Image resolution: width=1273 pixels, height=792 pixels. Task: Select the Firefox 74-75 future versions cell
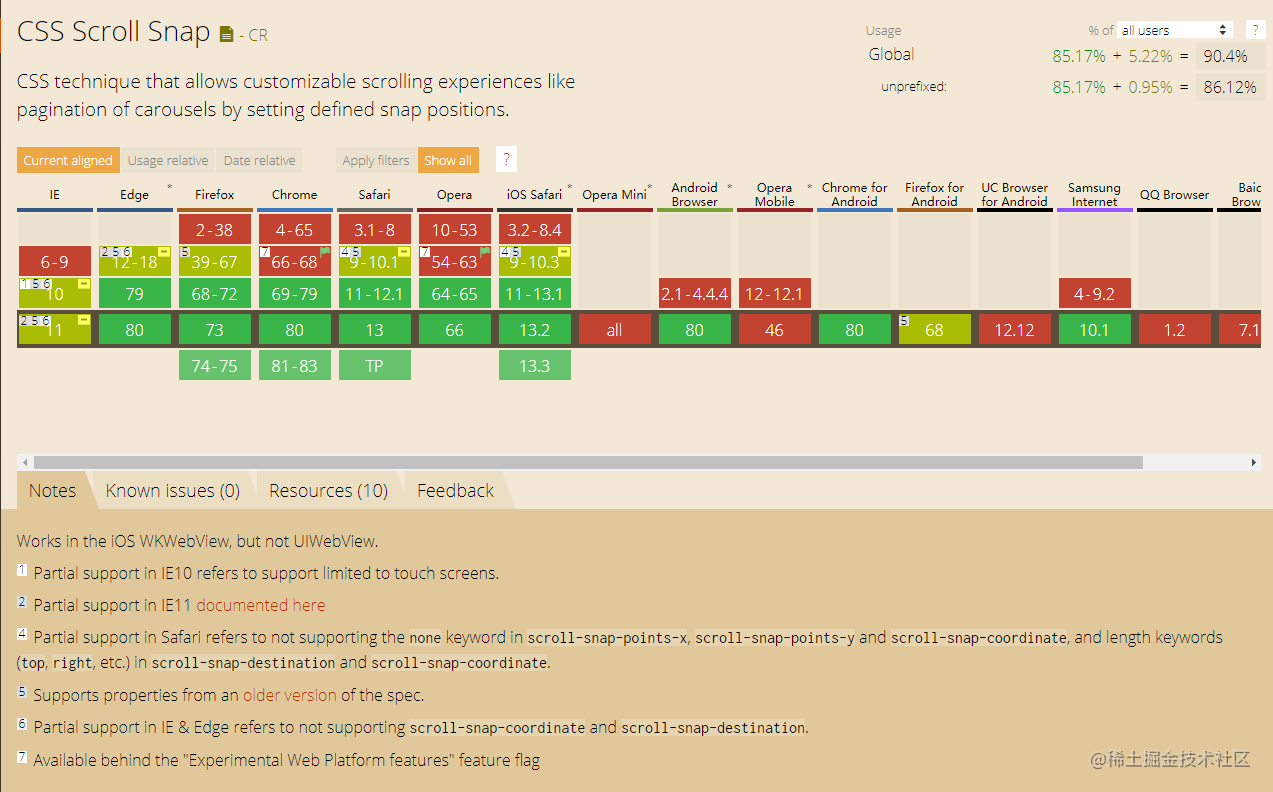point(215,366)
